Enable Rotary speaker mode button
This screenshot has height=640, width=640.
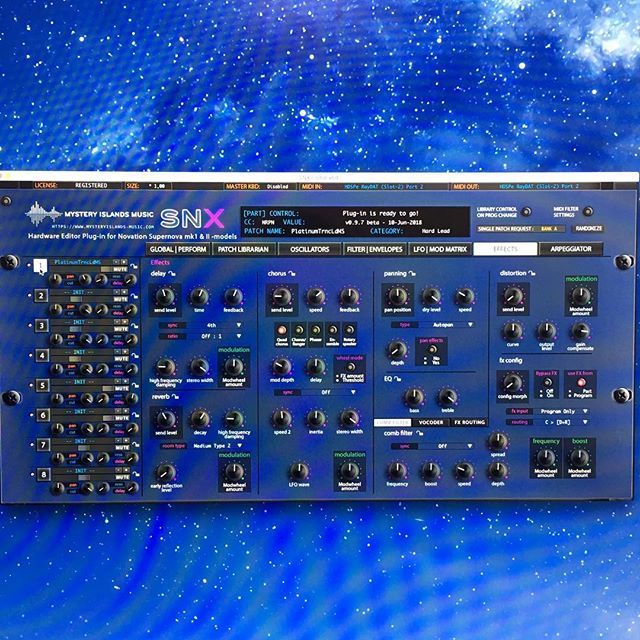(349, 330)
